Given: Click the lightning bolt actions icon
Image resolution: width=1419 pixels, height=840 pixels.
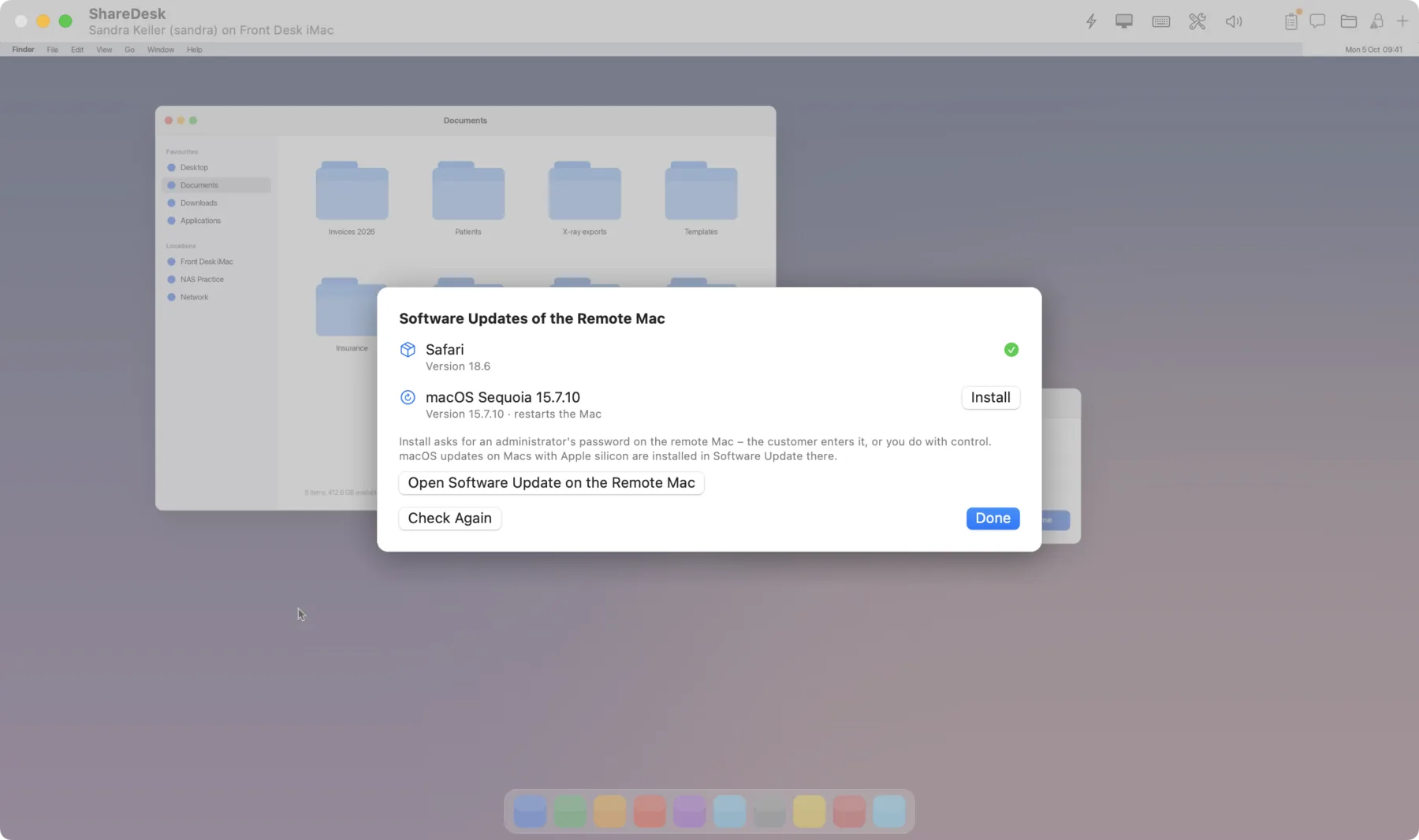Looking at the screenshot, I should pyautogui.click(x=1091, y=21).
